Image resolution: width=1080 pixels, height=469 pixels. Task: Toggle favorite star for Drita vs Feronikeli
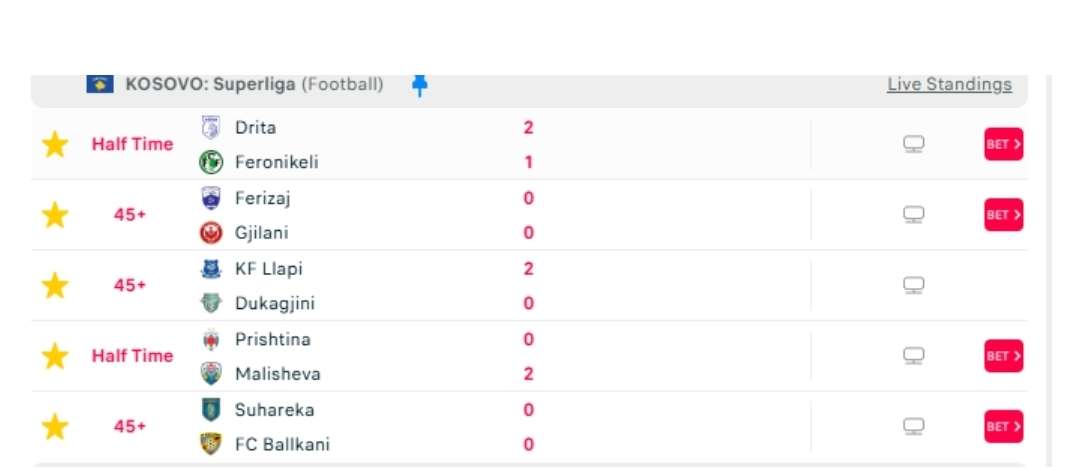pos(54,145)
